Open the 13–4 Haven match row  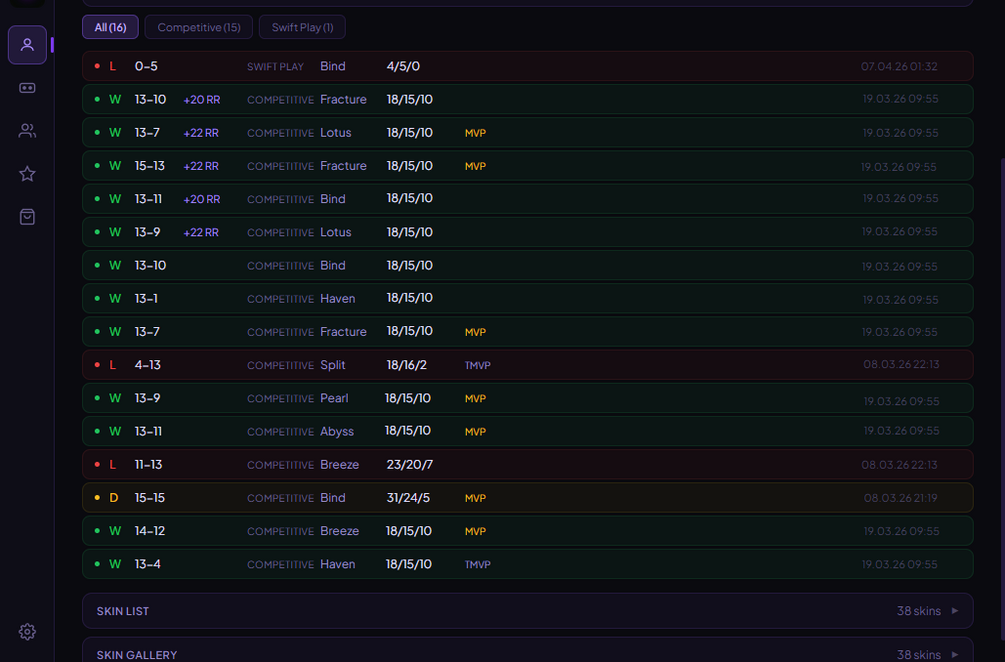coord(527,564)
